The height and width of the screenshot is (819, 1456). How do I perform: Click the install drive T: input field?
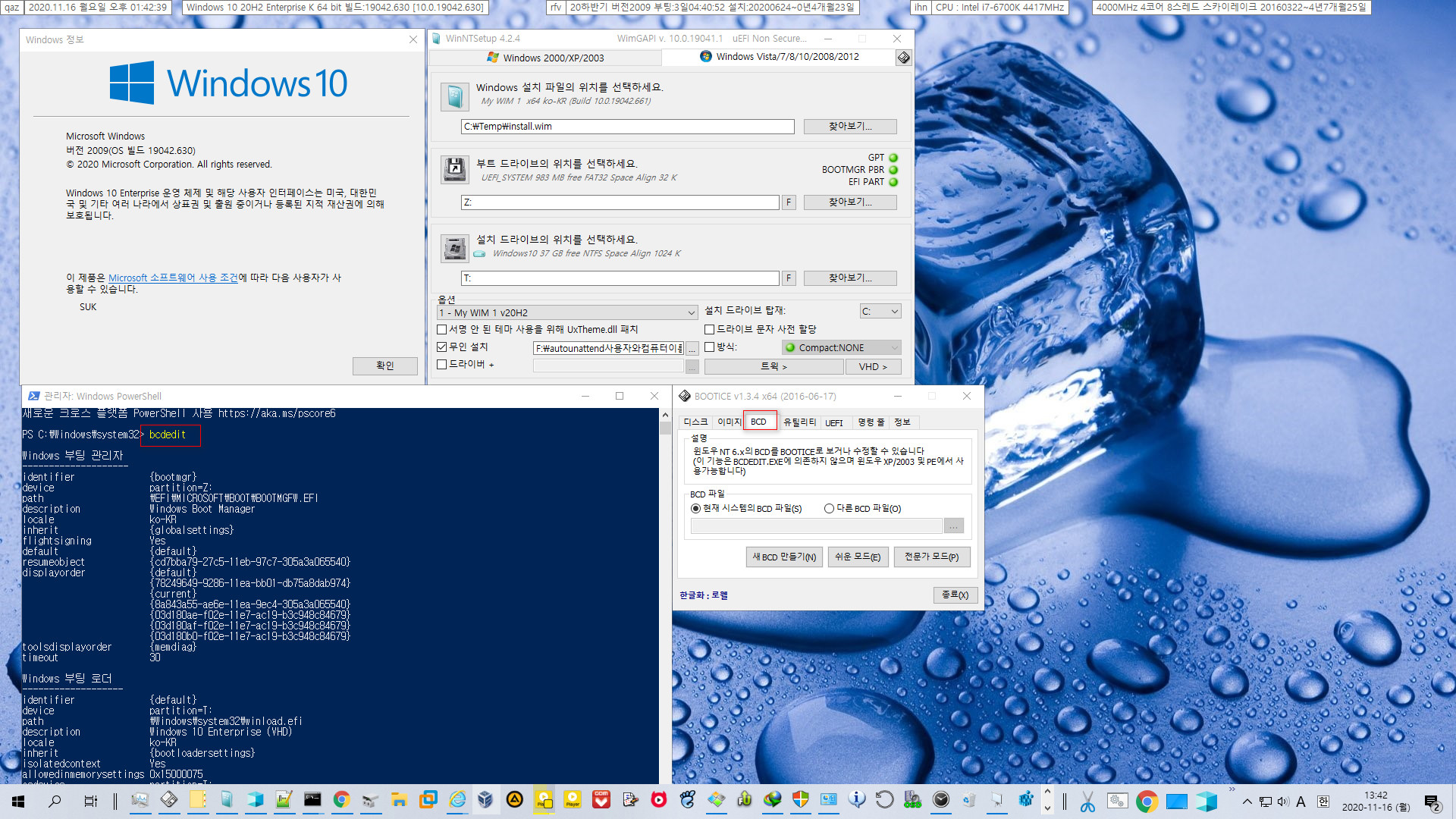(620, 278)
